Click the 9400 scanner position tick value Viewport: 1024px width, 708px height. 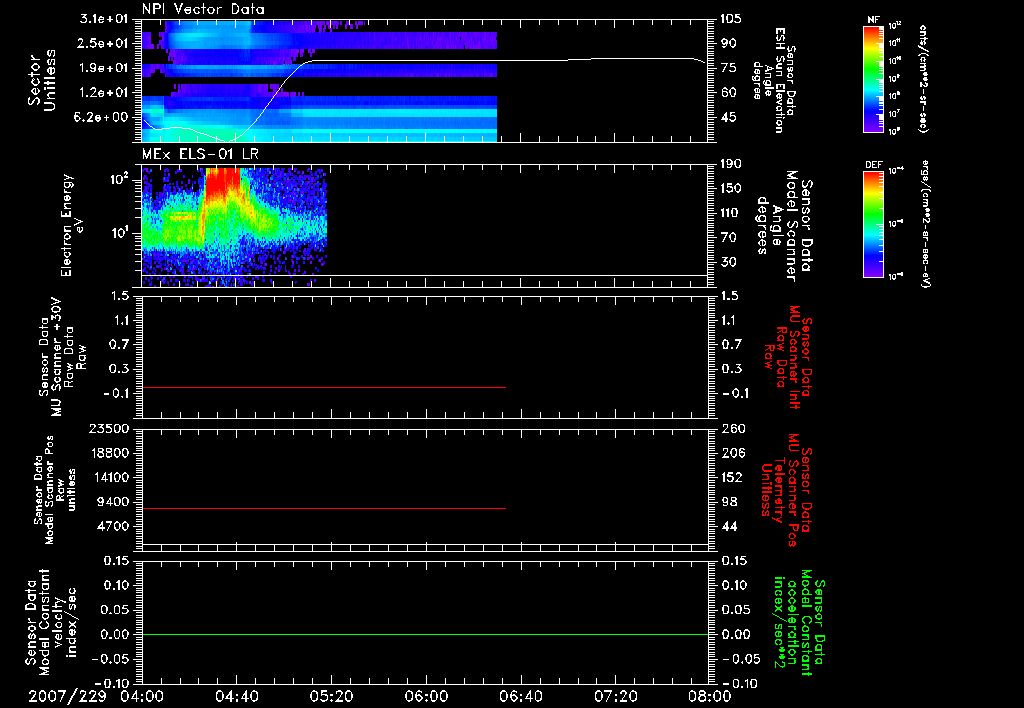(x=113, y=502)
